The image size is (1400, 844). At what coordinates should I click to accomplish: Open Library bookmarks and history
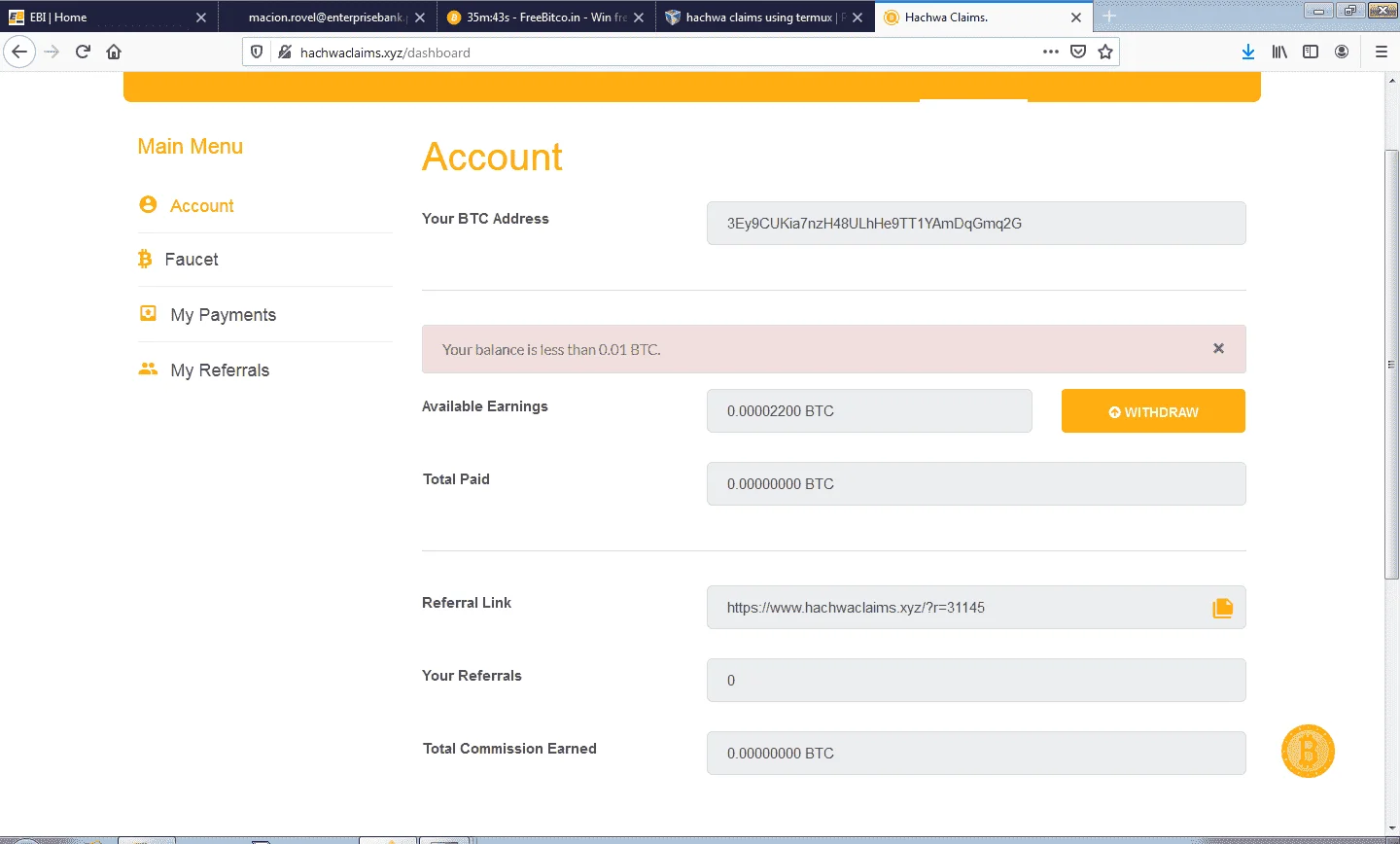point(1279,52)
